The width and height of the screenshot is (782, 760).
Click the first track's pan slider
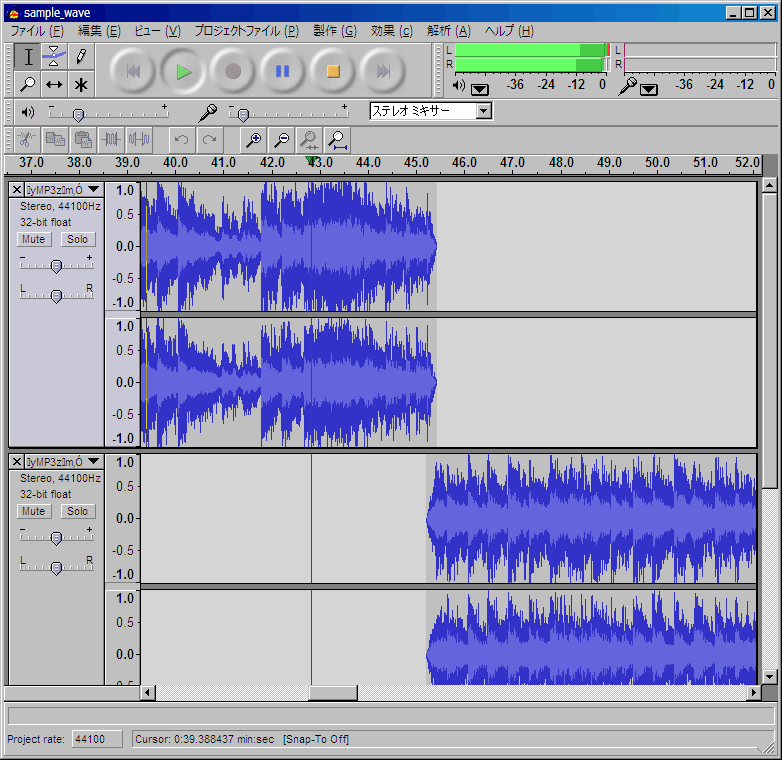(56, 297)
